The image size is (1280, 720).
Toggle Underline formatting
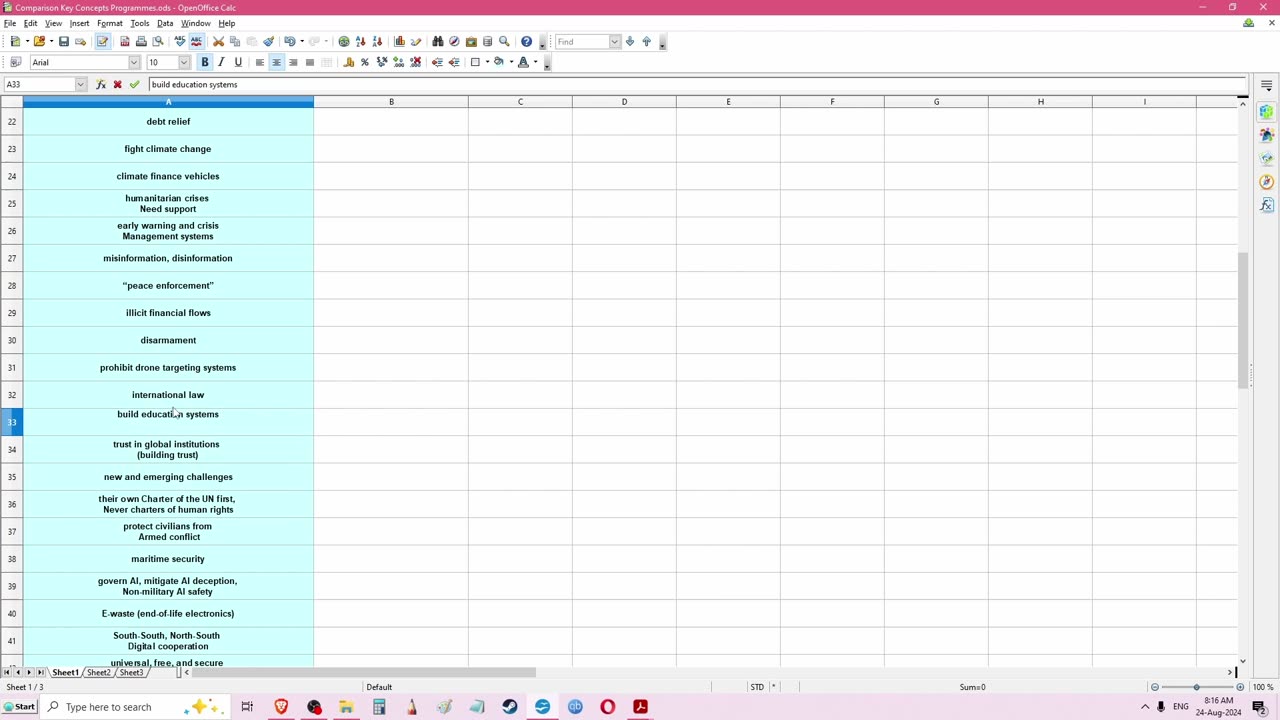(x=238, y=62)
